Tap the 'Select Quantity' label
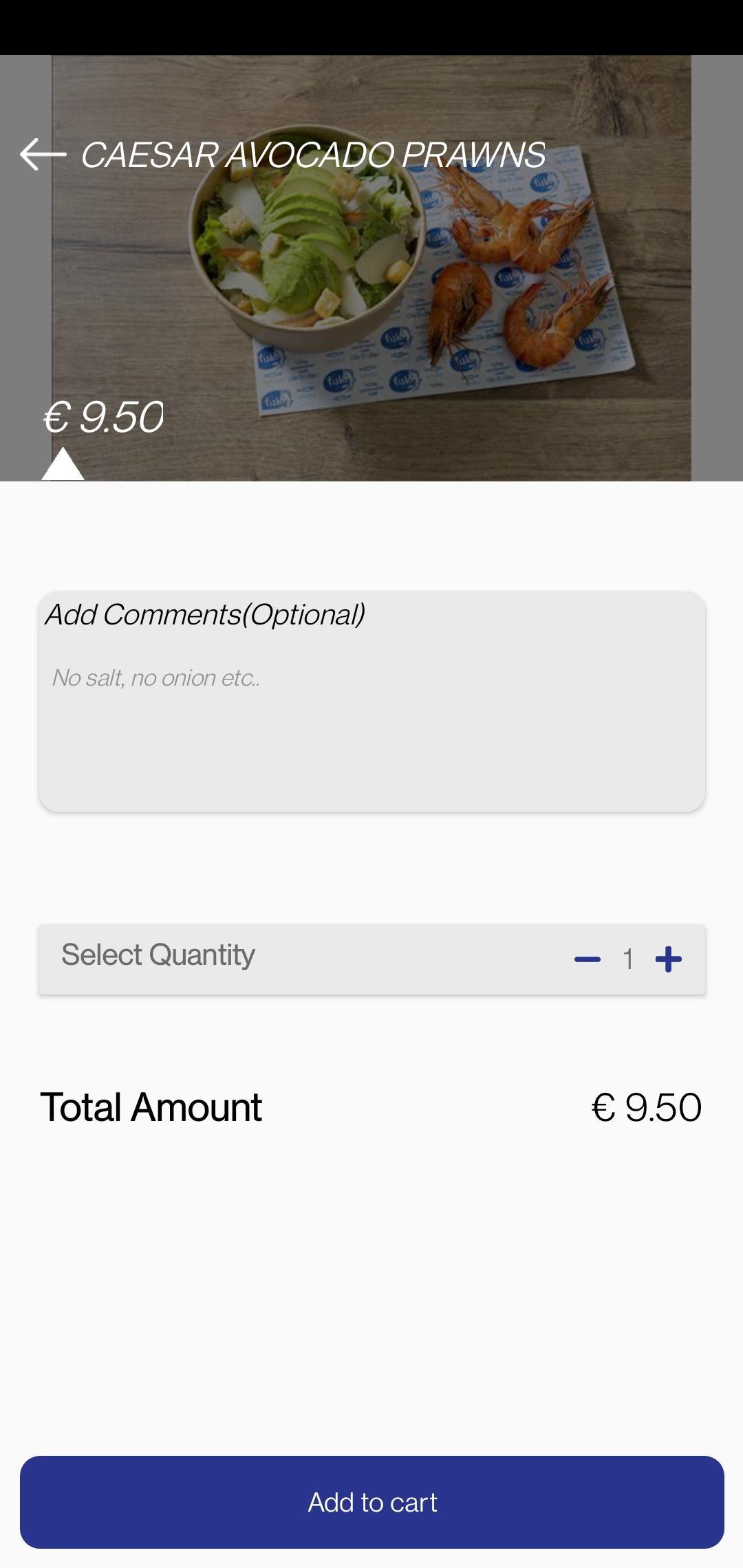The width and height of the screenshot is (743, 1568). point(158,955)
